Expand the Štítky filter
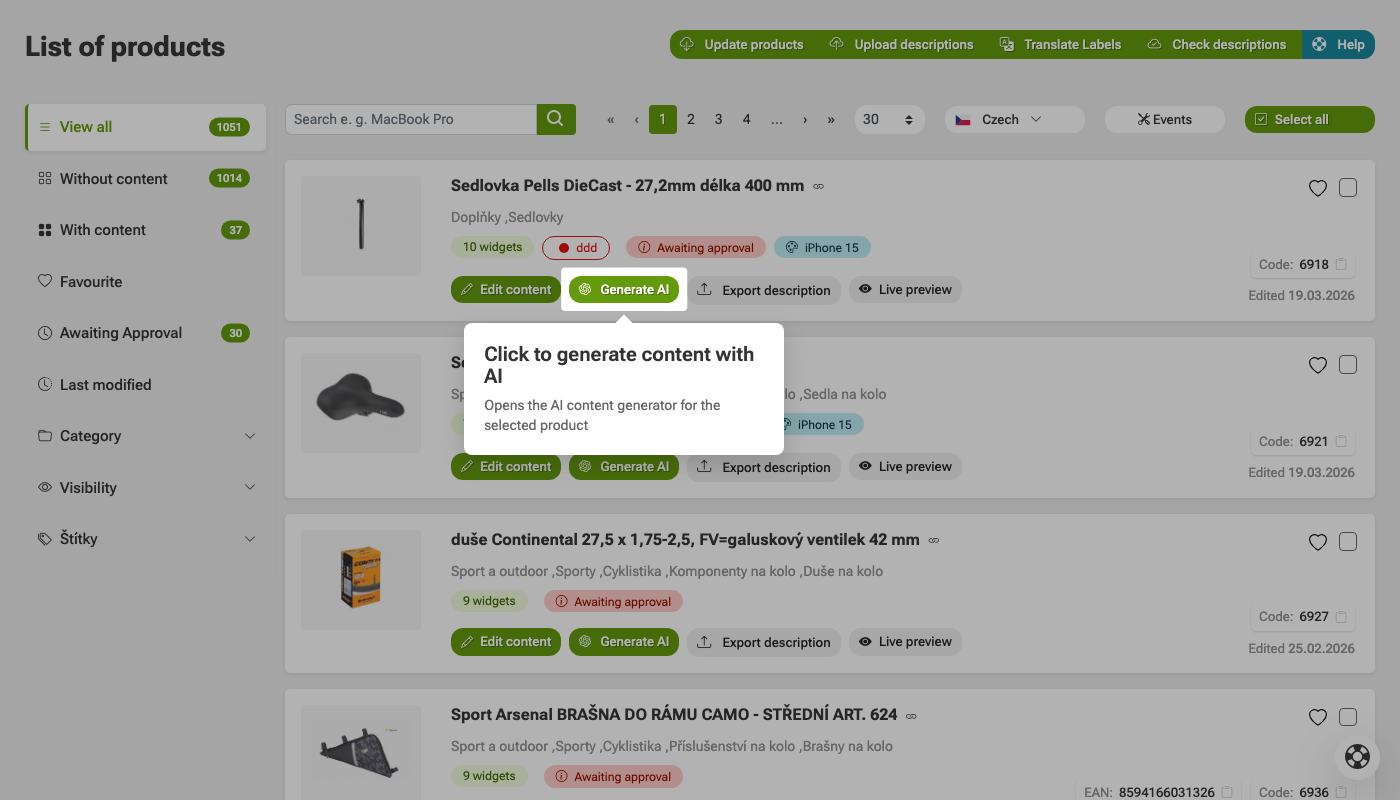Image resolution: width=1400 pixels, height=800 pixels. [x=146, y=539]
